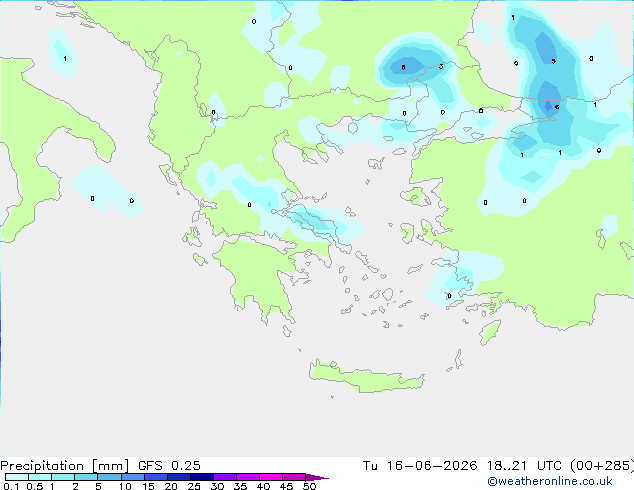Click the 20–25 mm legend color swatch

[x=178, y=477]
